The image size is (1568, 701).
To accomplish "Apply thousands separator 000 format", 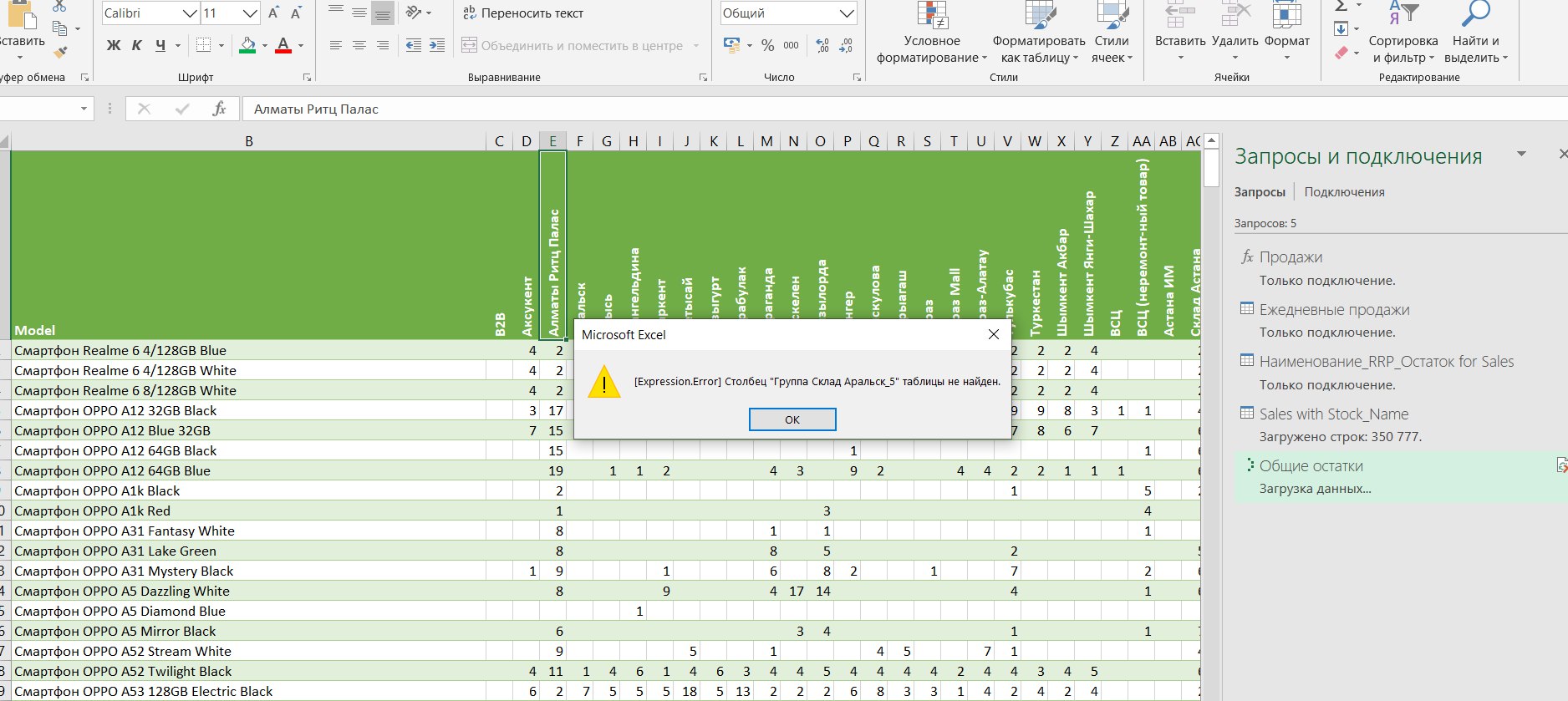I will tap(792, 45).
